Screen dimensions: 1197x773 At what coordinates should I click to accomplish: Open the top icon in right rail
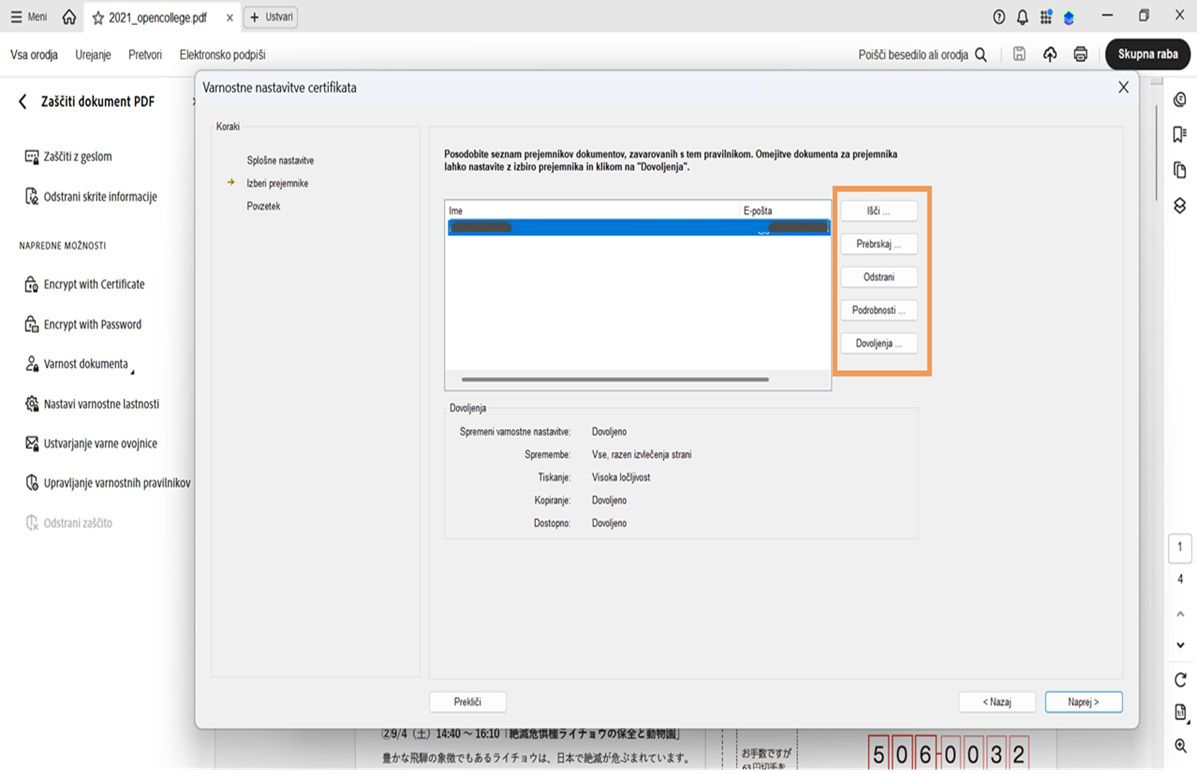tap(1180, 99)
